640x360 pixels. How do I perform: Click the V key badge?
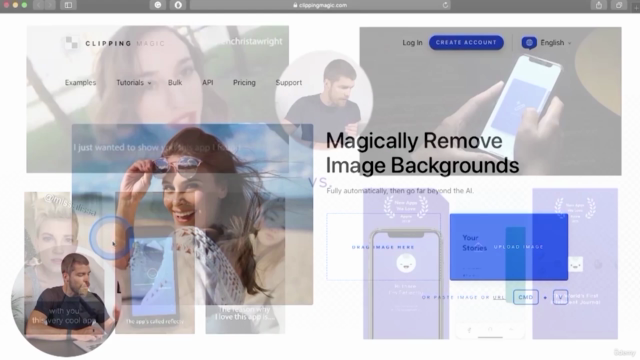[560, 297]
